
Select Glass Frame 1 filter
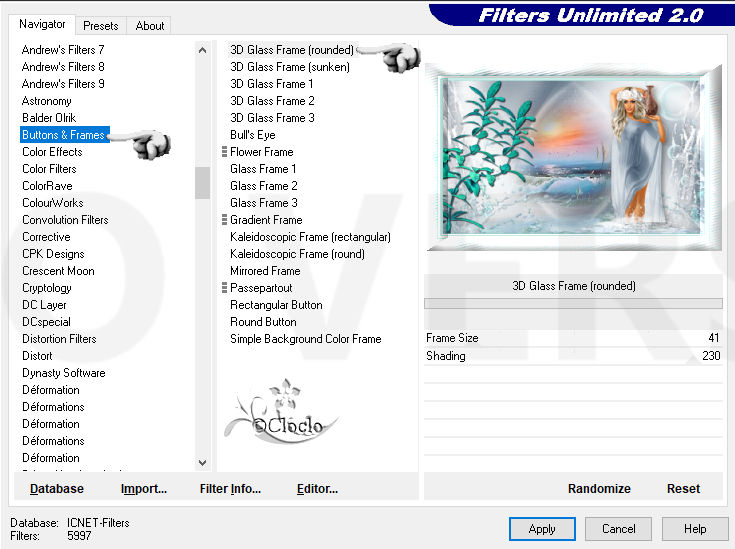coord(263,169)
